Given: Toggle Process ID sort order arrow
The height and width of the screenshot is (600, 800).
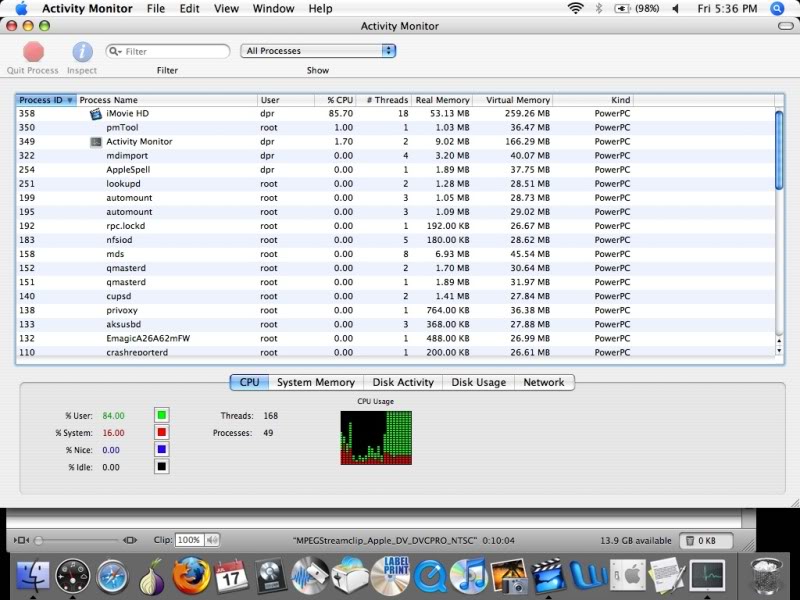Looking at the screenshot, I should point(70,100).
